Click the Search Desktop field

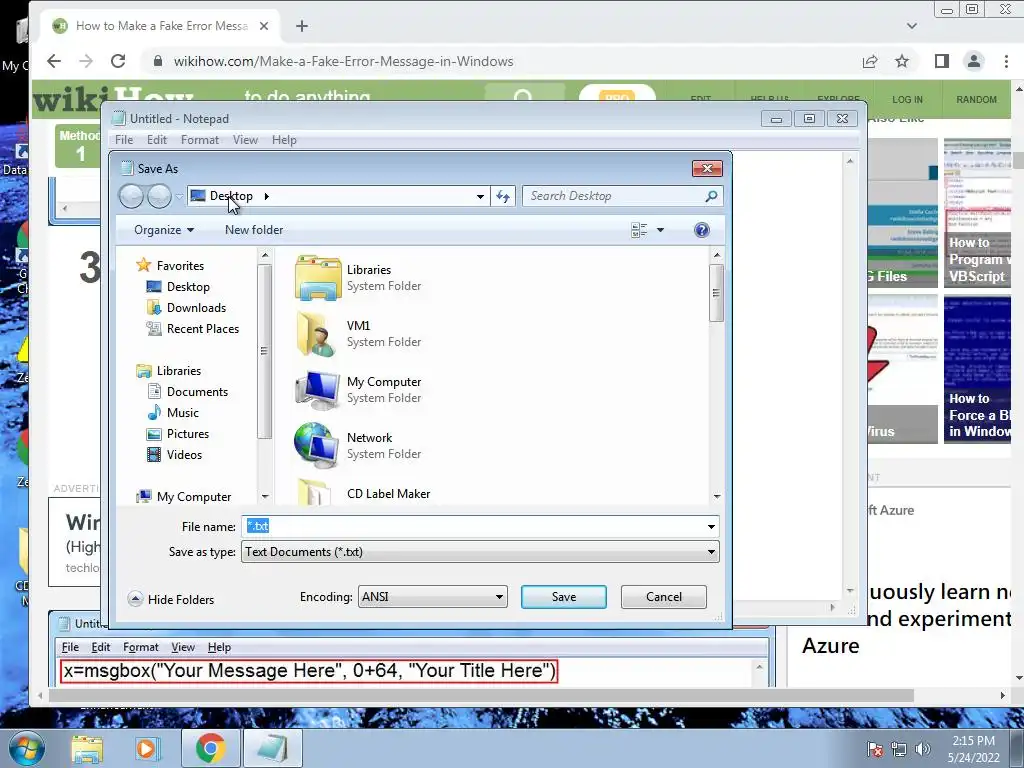[622, 196]
